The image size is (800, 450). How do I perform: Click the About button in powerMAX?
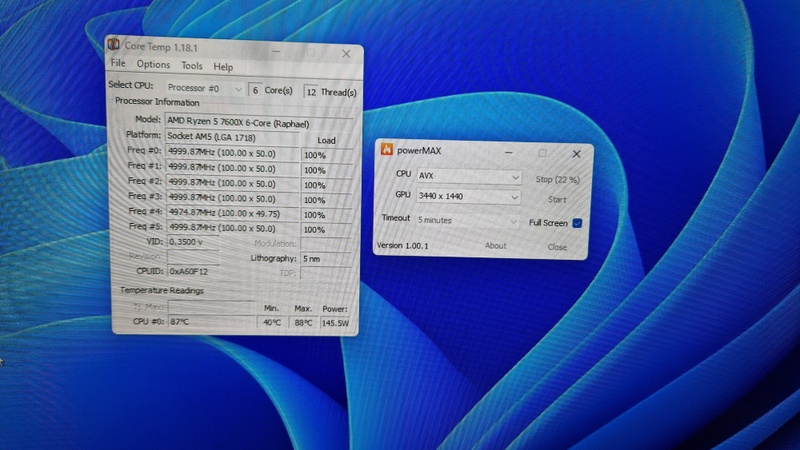[x=495, y=246]
